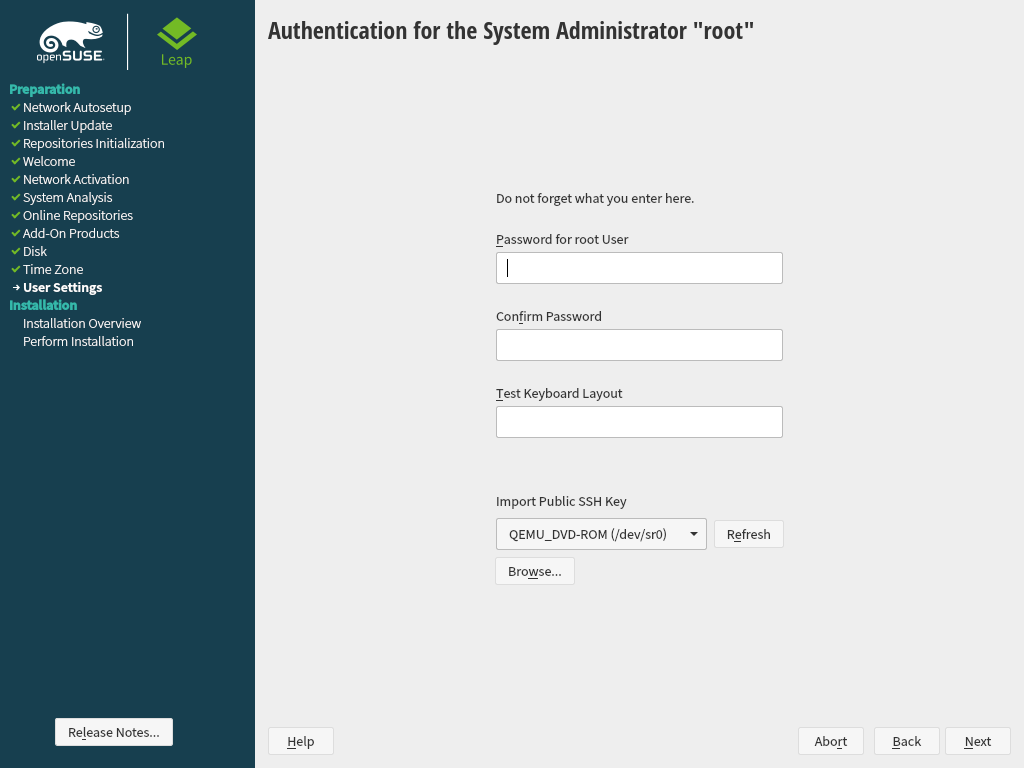Click Installation Overview in the sidebar
Screen dimensions: 1024x768
pyautogui.click(x=82, y=323)
